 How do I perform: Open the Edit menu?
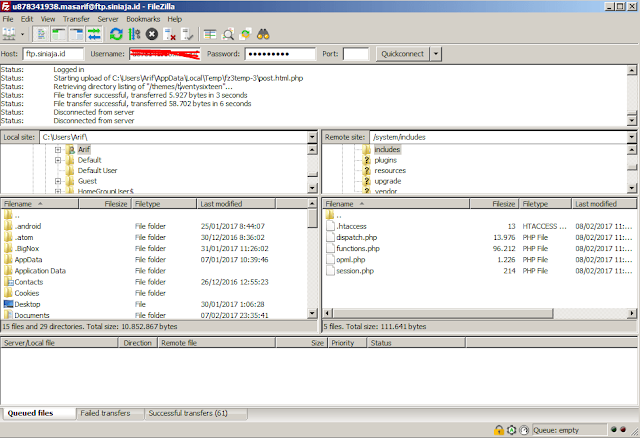[x=27, y=19]
